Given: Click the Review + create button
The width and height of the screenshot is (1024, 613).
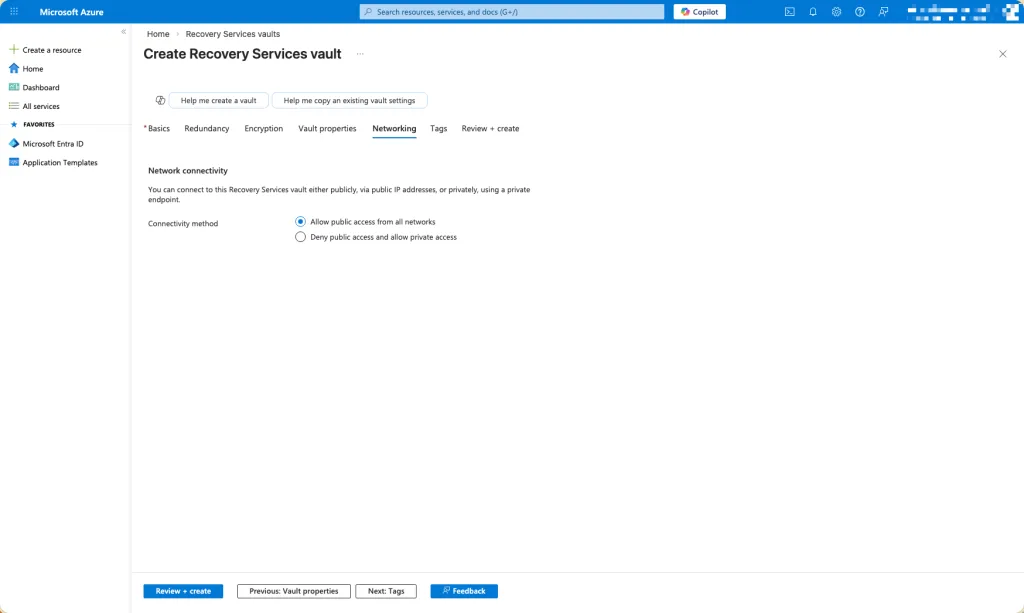Looking at the screenshot, I should 183,591.
